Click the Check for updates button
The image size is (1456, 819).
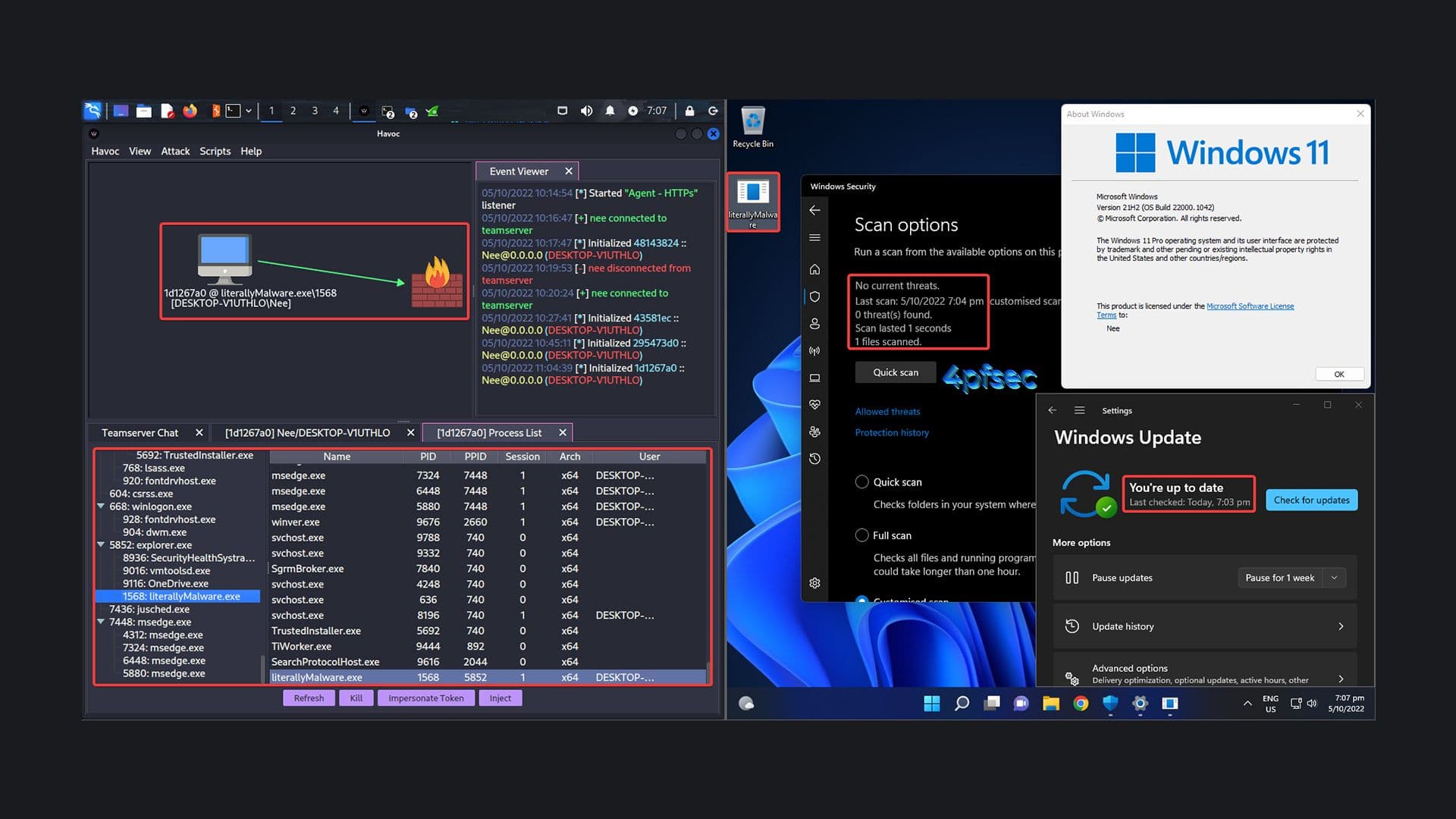tap(1311, 500)
